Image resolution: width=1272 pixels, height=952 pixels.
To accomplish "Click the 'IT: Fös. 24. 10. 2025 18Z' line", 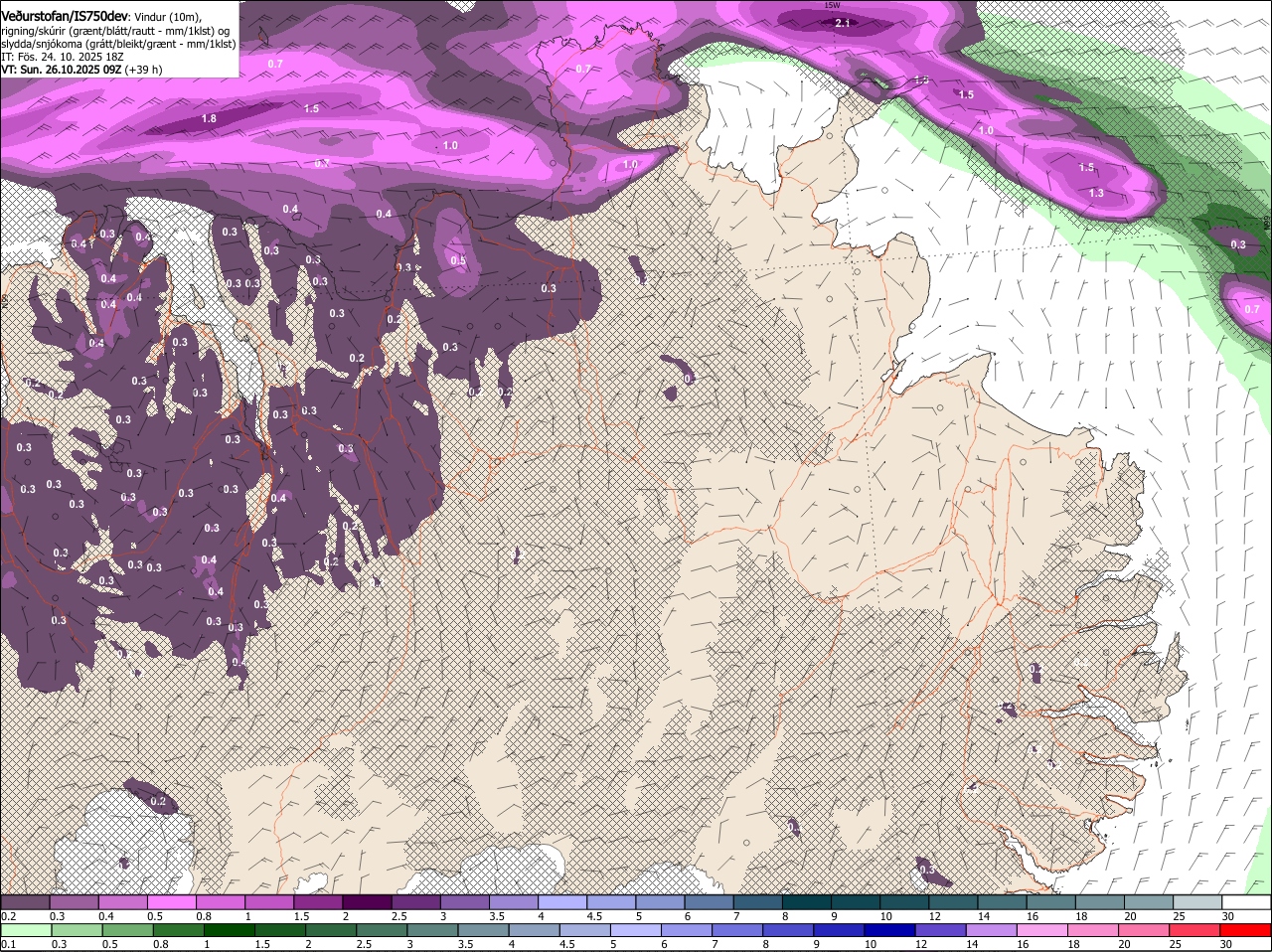I will tap(63, 57).
